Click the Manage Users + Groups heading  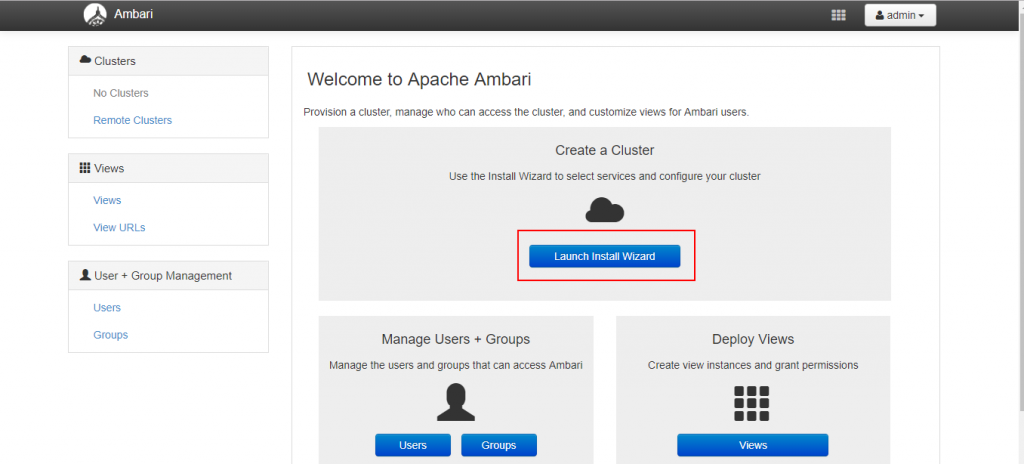(x=456, y=339)
